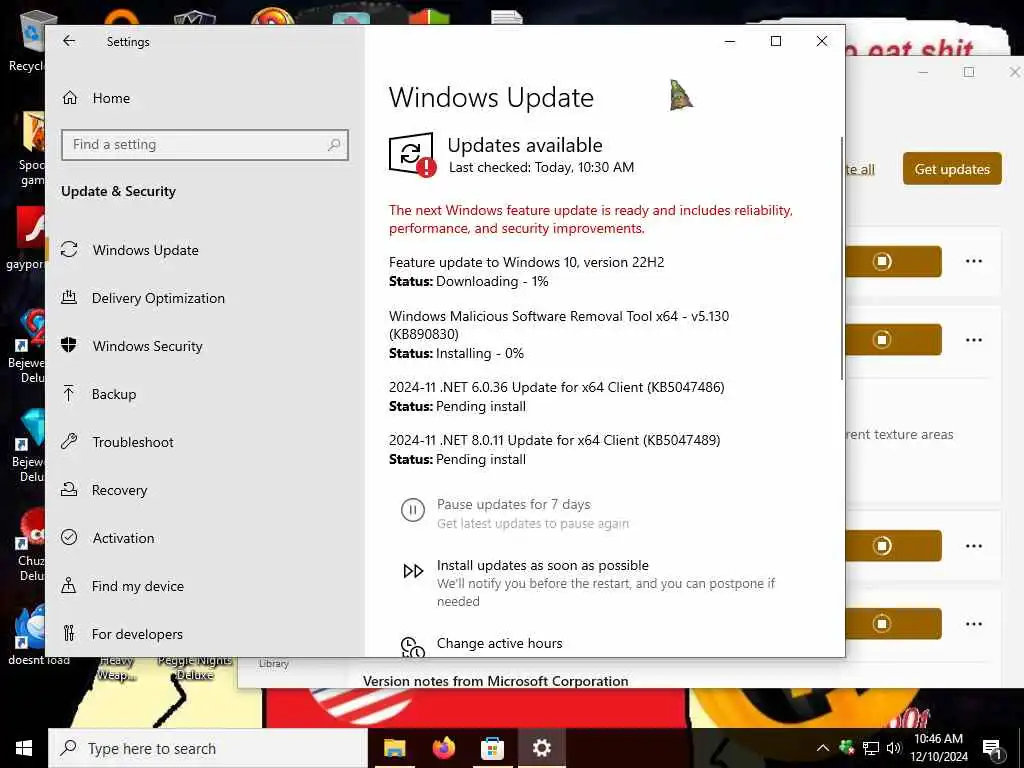
Task: Click the Activation checkmark circle icon
Action: (69, 537)
